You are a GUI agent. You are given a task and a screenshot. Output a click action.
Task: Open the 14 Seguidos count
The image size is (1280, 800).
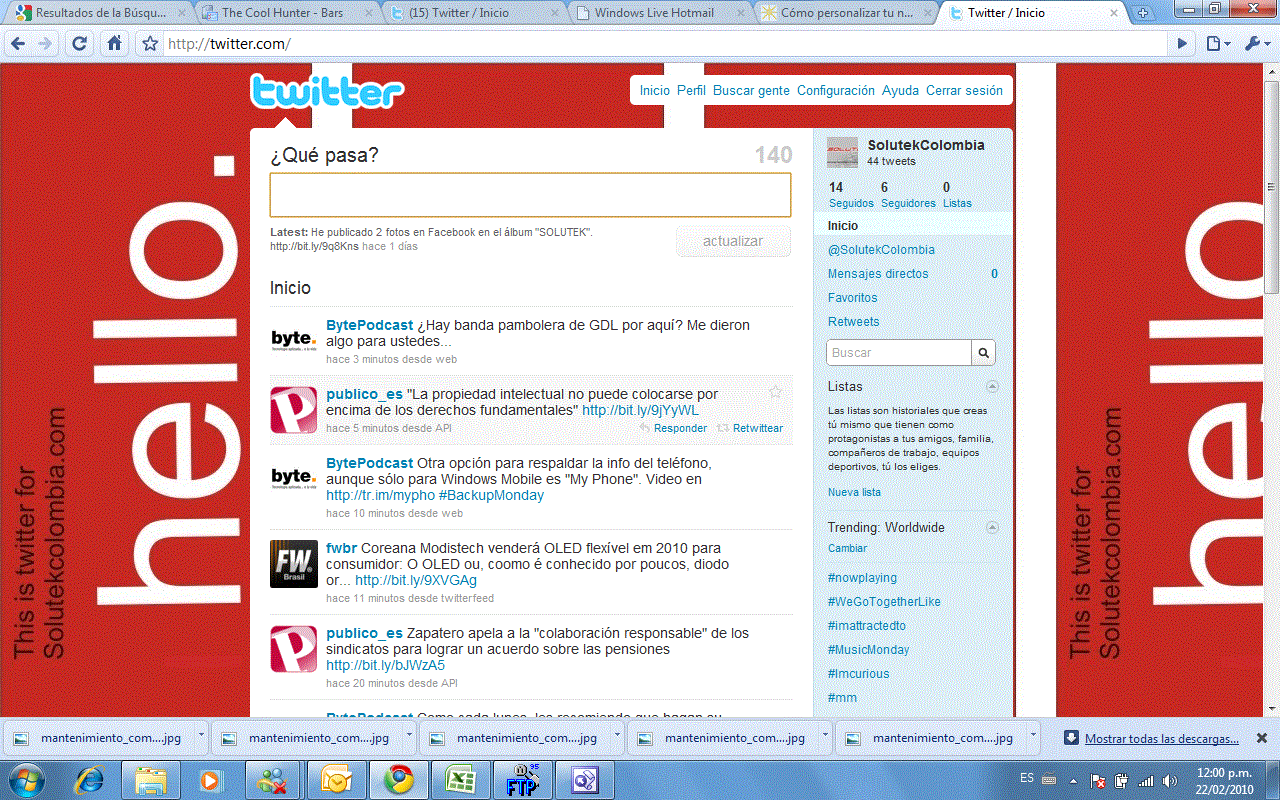(x=851, y=195)
